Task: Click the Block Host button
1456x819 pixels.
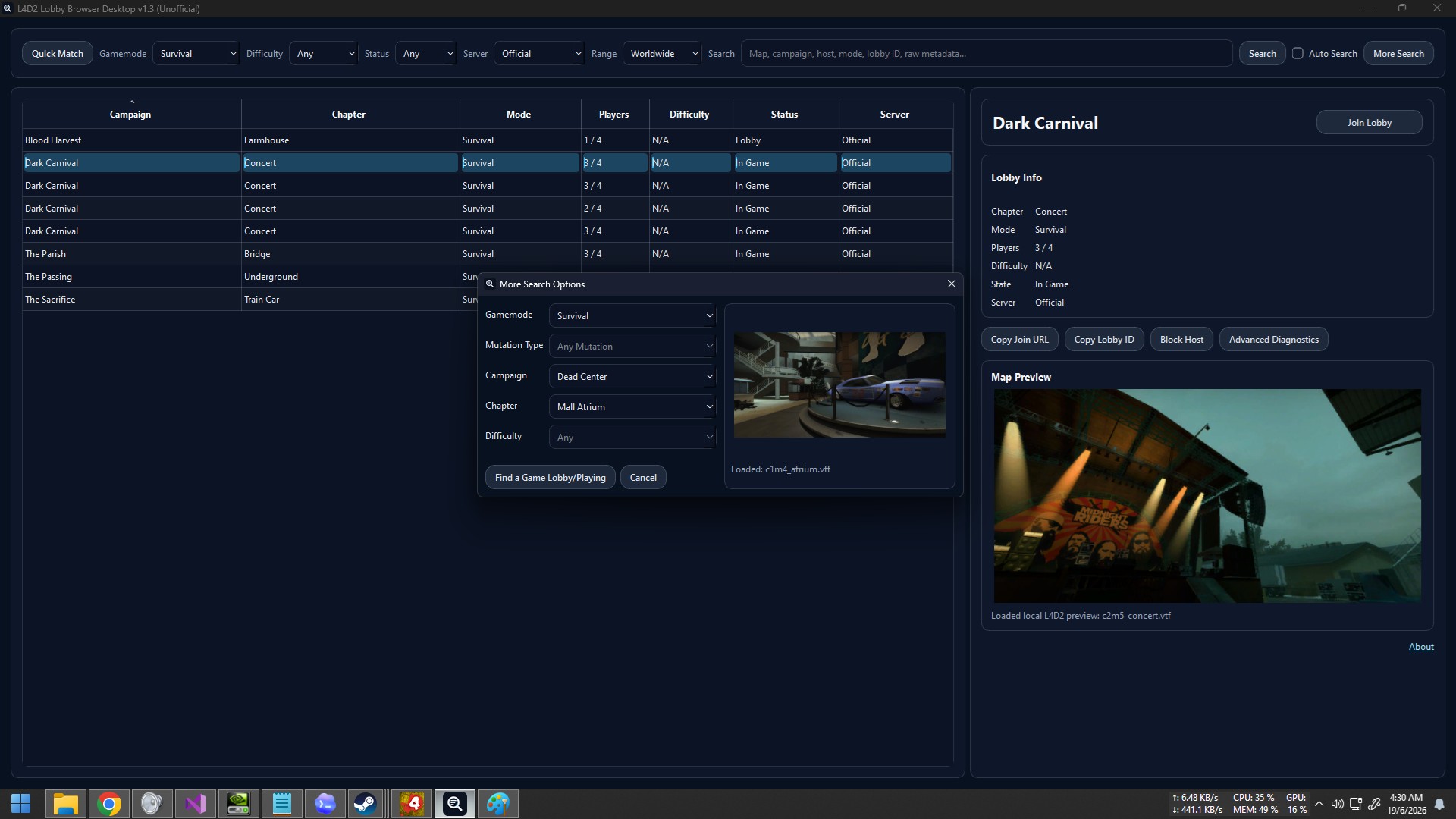Action: tap(1181, 339)
